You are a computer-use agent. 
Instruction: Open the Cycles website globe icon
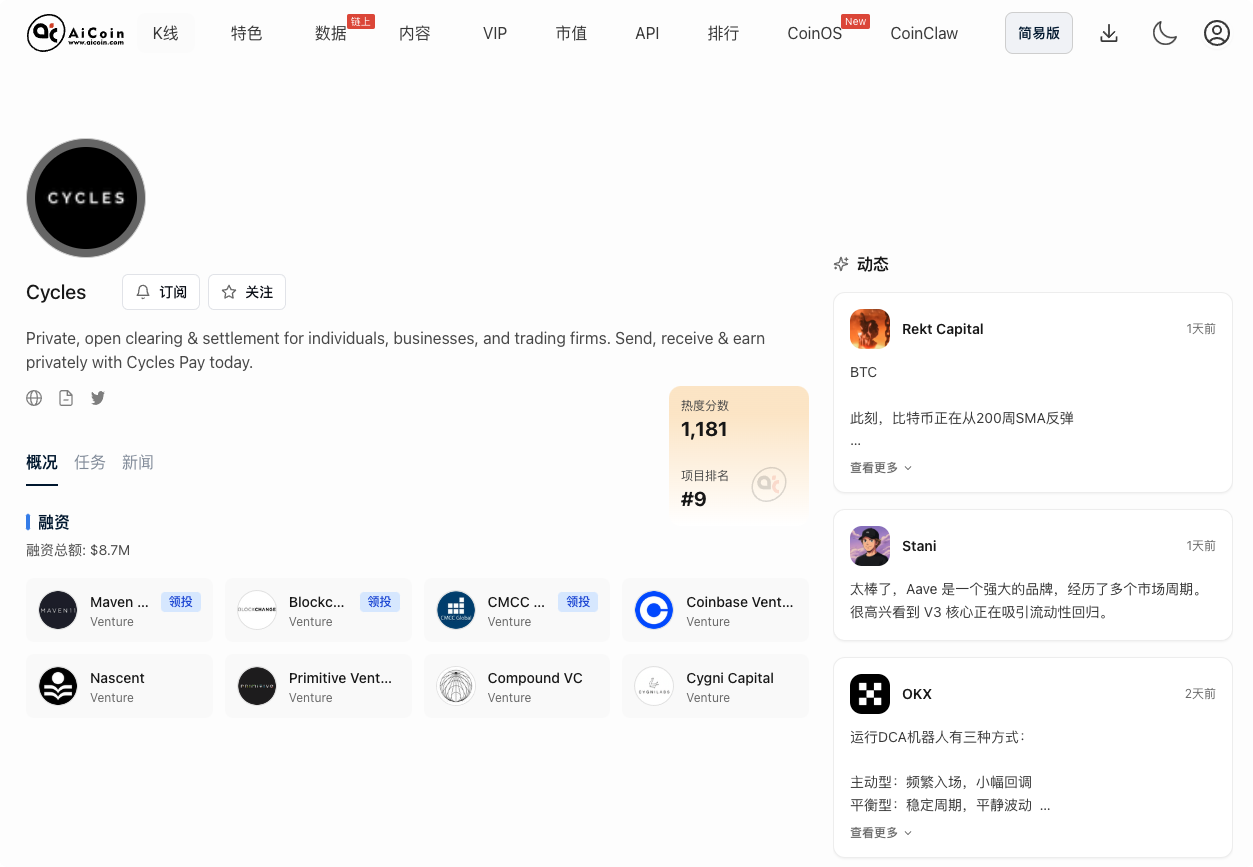click(34, 398)
